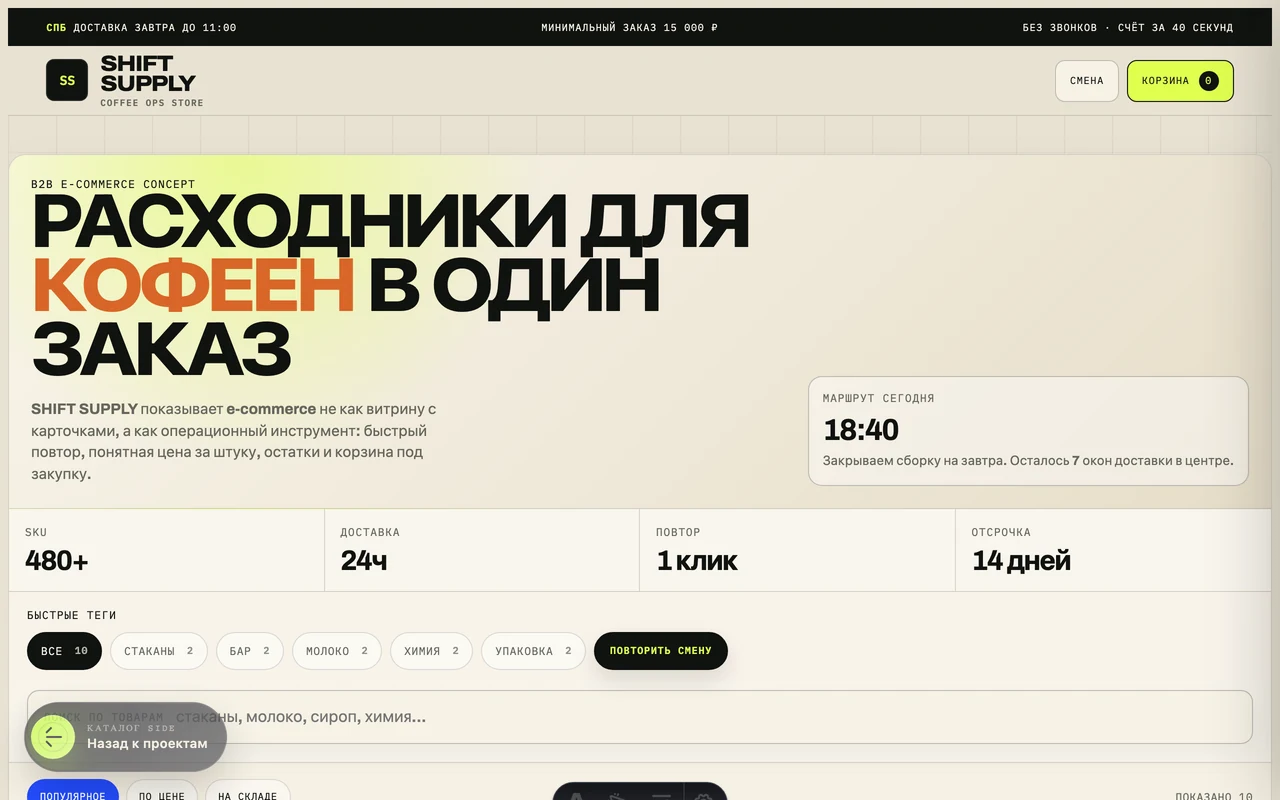The width and height of the screenshot is (1280, 800).
Task: Click the product search input field
Action: click(x=640, y=717)
